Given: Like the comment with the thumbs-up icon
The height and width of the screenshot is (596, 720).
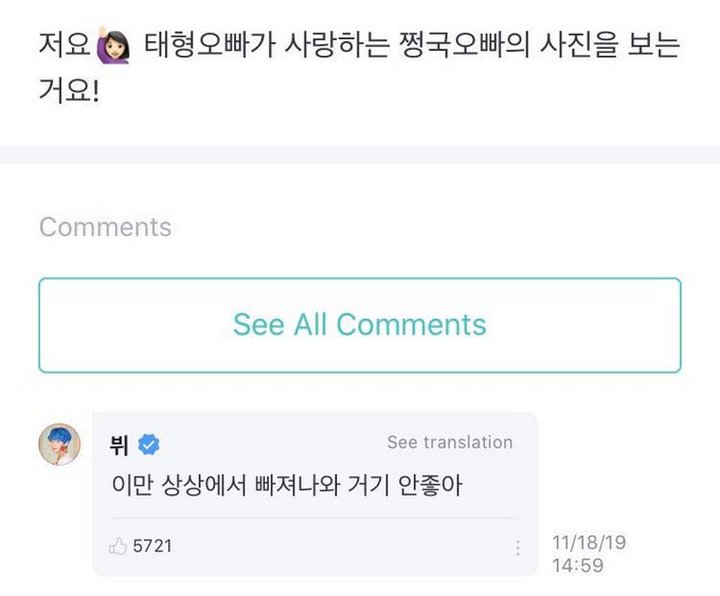Looking at the screenshot, I should 117,547.
